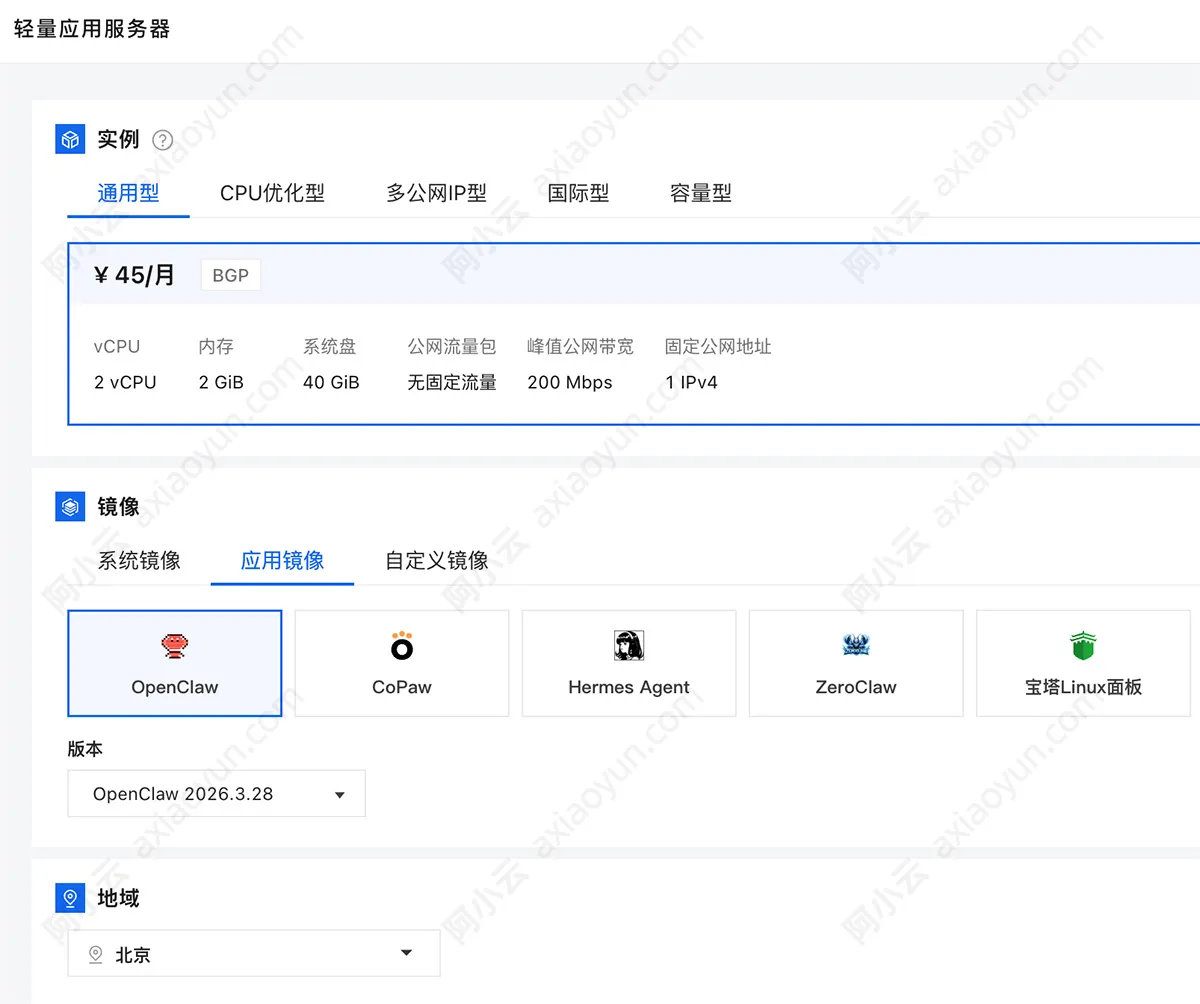Screen dimensions: 1200x1004
Task: Click the 地域 location pin icon
Action: 69,898
